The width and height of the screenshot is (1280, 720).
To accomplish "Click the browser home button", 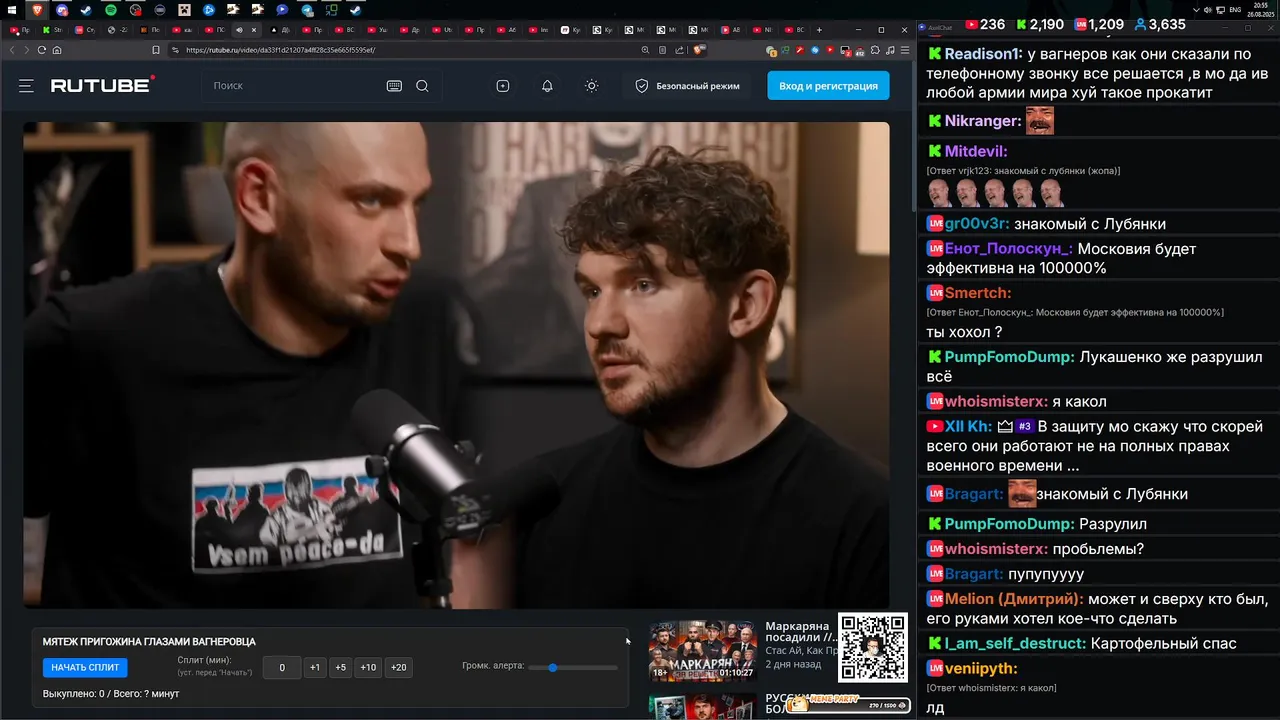I will tap(57, 50).
